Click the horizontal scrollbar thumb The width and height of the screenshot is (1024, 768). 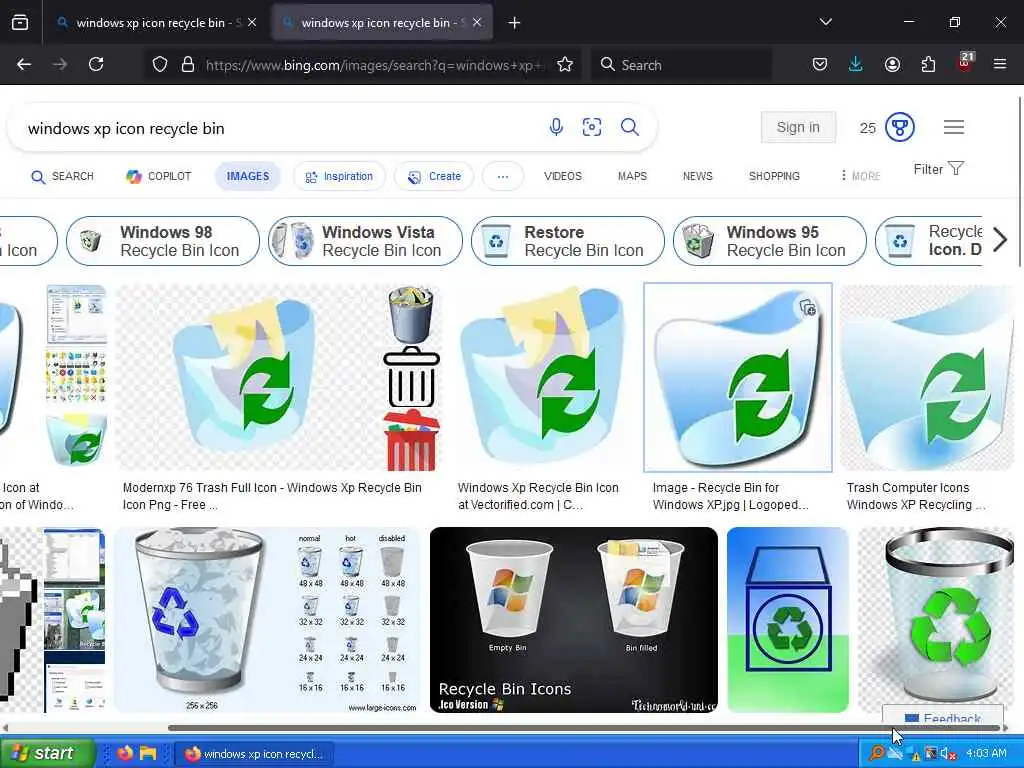584,728
